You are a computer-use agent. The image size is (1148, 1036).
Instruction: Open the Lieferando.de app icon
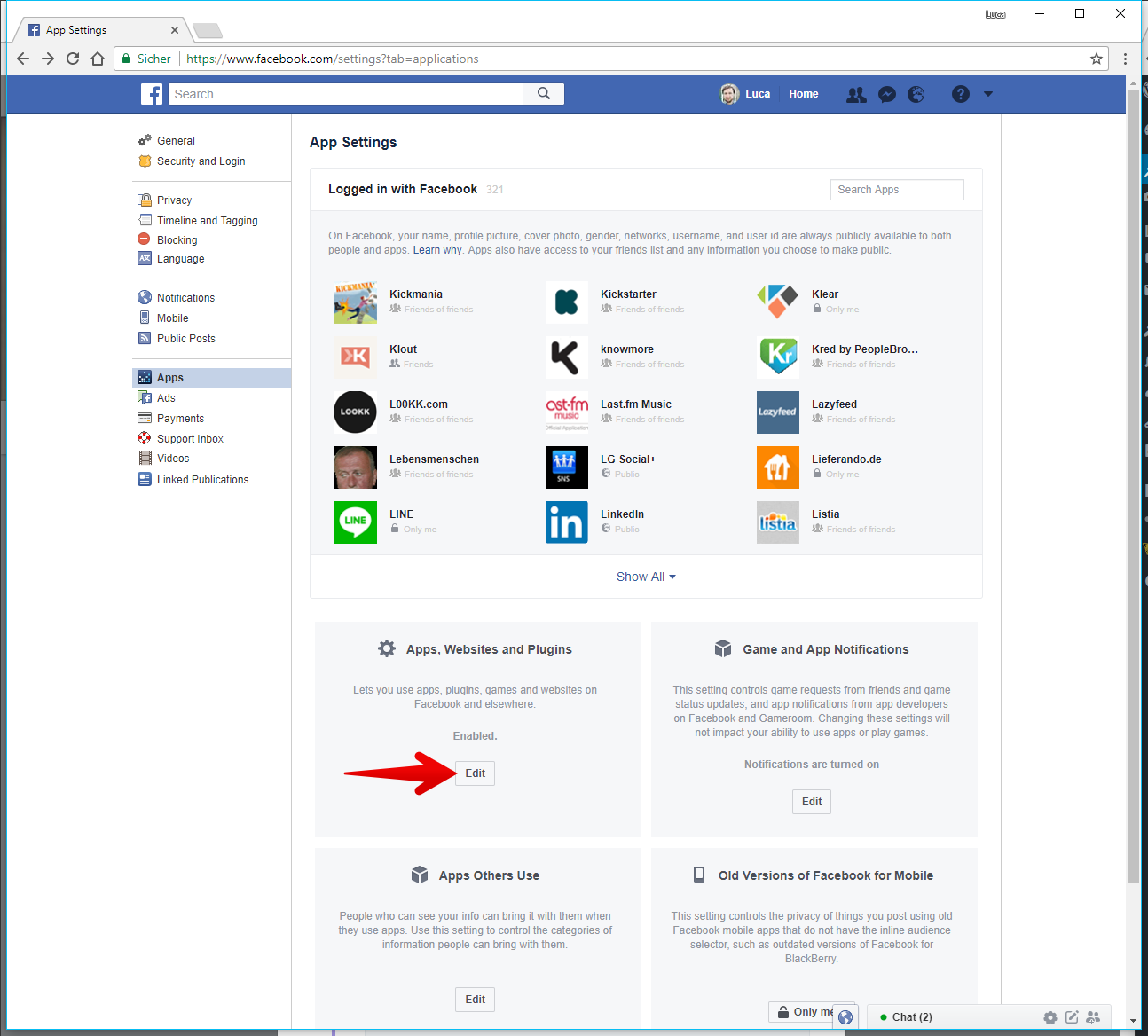pos(778,467)
